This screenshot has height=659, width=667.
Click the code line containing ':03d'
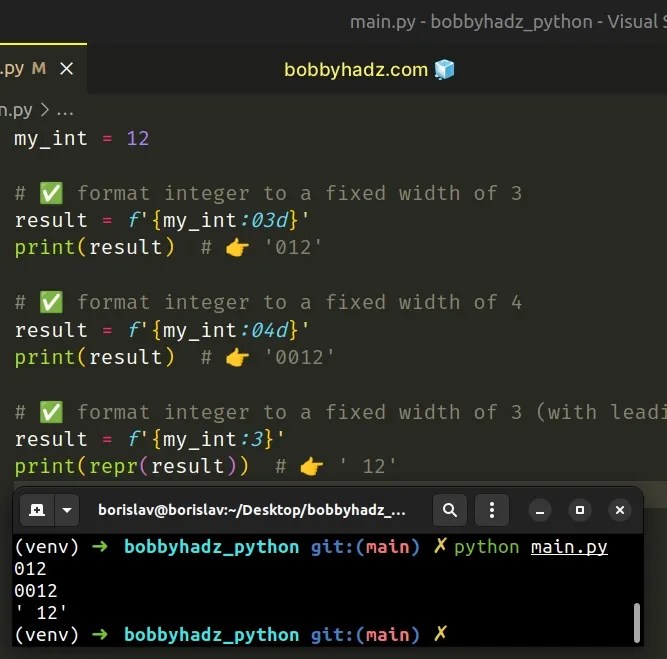[162, 220]
